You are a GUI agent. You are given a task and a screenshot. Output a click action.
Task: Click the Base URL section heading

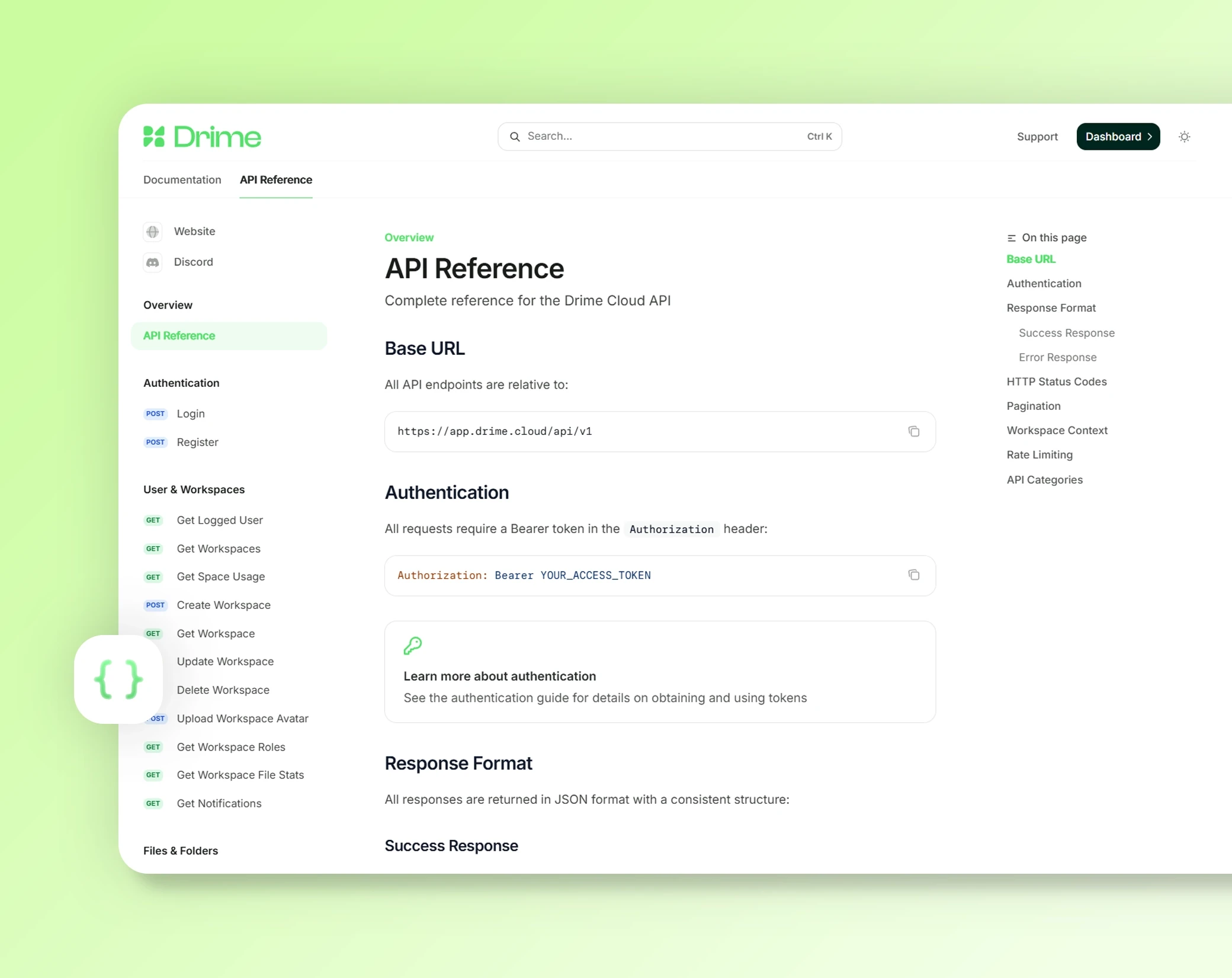(425, 348)
